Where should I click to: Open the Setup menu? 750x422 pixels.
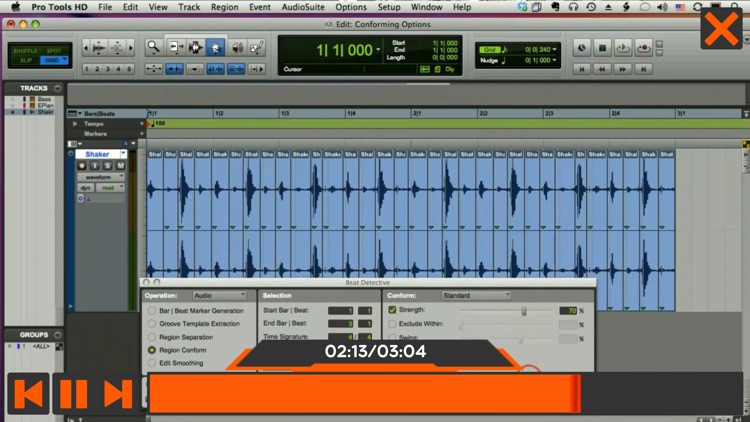pyautogui.click(x=389, y=7)
